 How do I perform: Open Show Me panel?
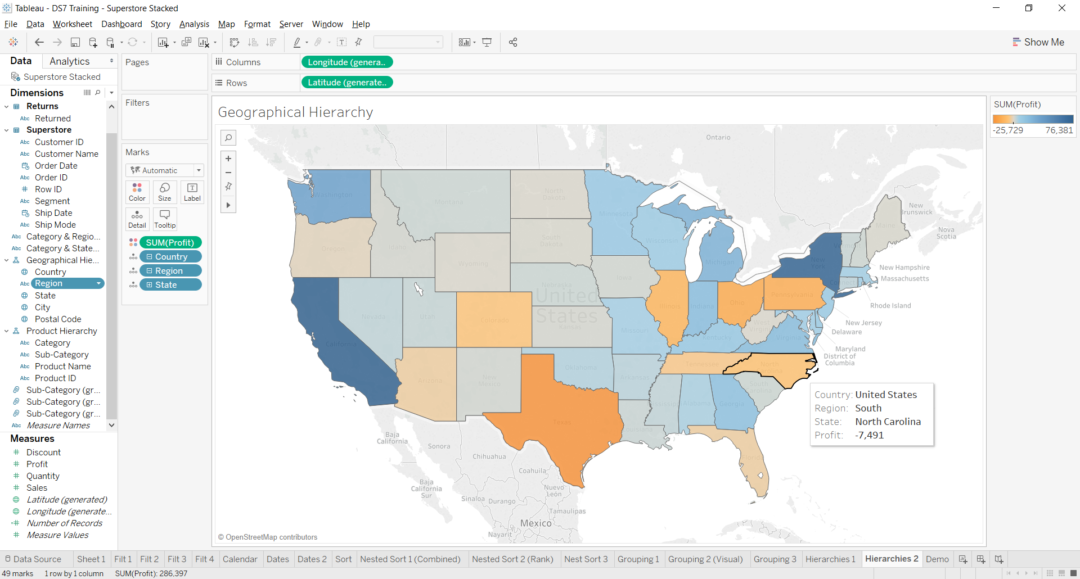point(1039,42)
